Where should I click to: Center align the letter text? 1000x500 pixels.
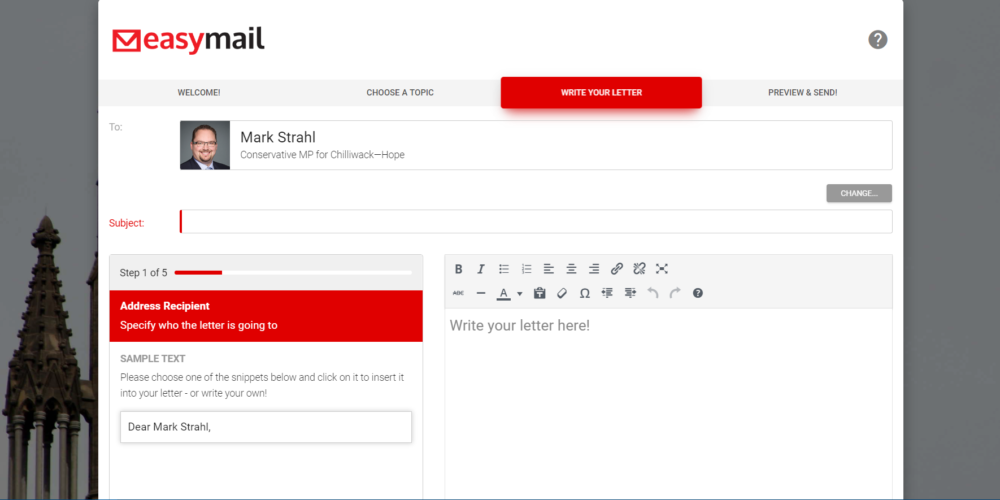click(571, 269)
